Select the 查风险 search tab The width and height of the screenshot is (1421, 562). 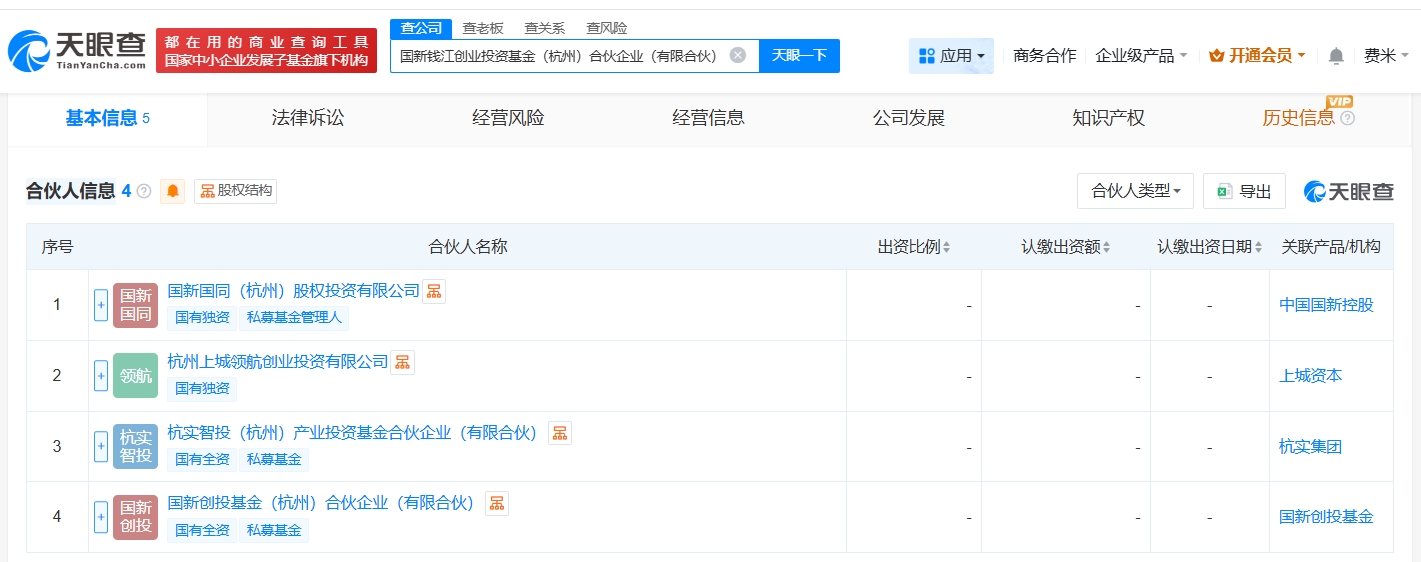607,28
